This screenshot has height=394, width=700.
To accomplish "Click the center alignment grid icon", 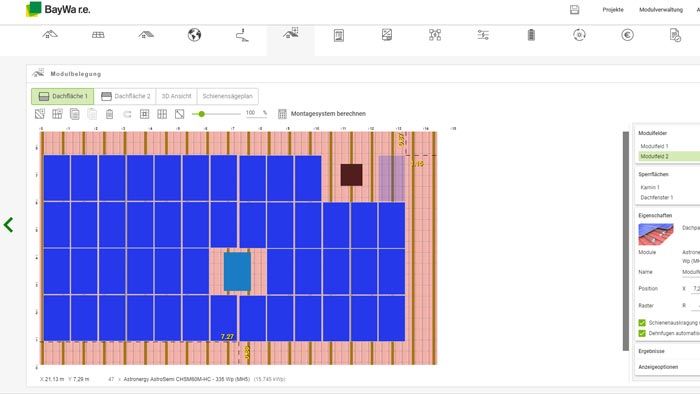I will [x=145, y=114].
